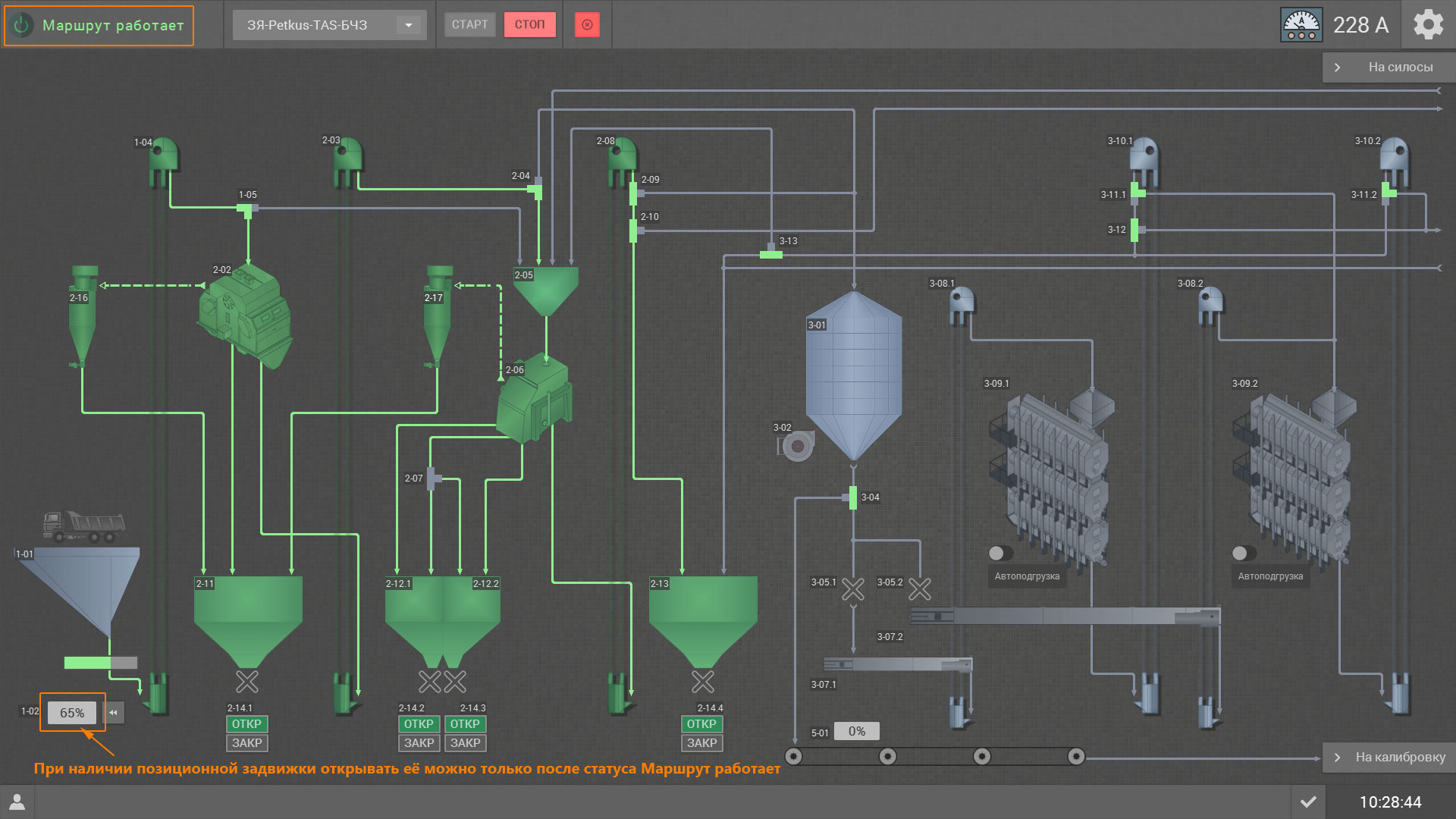The image size is (1456, 819).
Task: Open the settings gear icon
Action: 1429,25
